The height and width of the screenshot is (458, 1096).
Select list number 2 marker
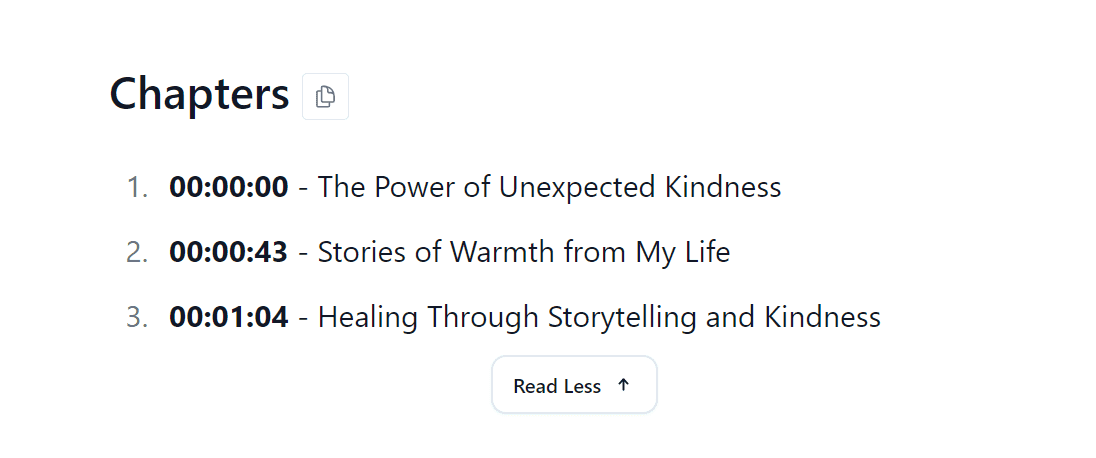click(x=137, y=252)
